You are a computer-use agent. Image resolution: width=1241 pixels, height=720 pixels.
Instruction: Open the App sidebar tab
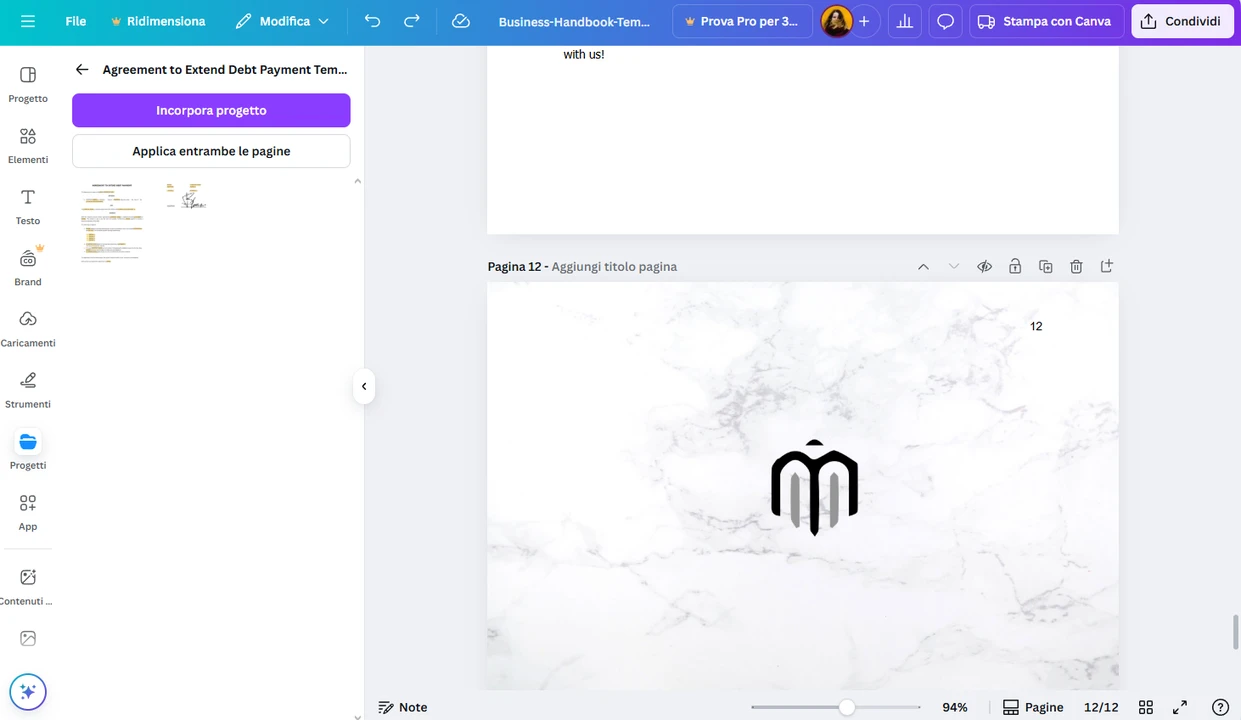(x=28, y=512)
